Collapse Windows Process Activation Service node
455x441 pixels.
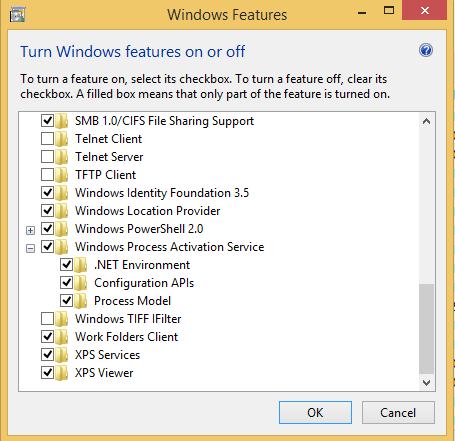(x=30, y=248)
